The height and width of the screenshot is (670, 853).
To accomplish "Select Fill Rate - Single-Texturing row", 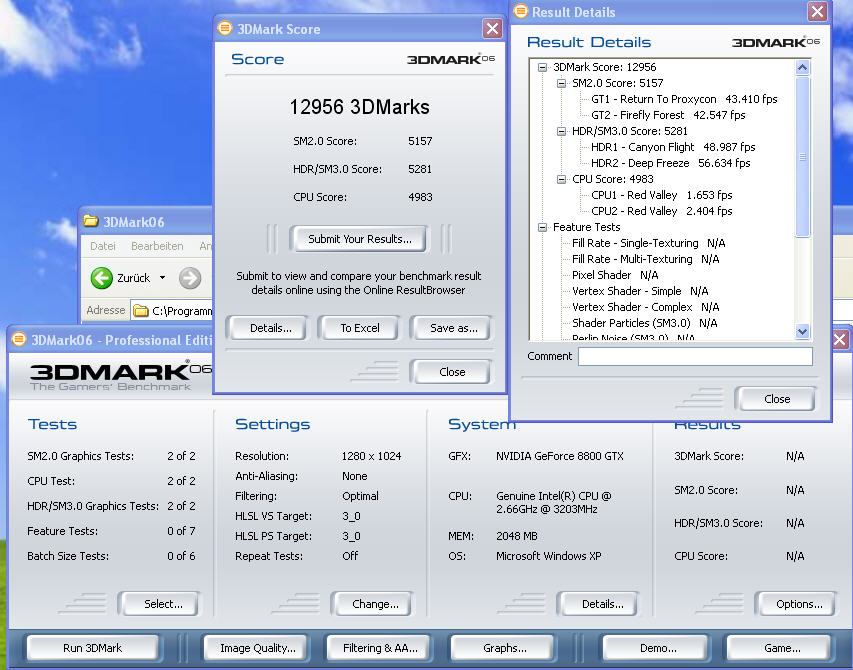I will point(648,243).
